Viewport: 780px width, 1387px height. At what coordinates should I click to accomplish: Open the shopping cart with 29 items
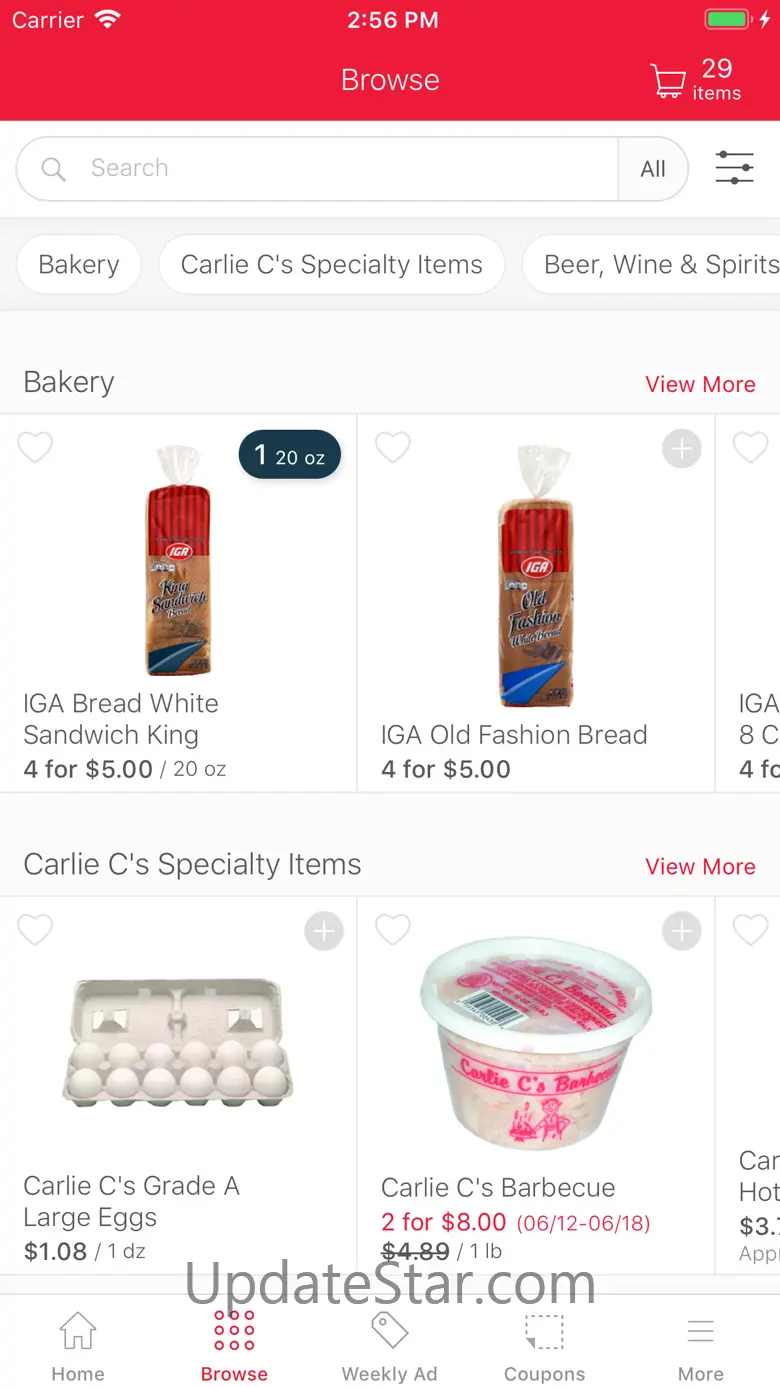[x=696, y=80]
